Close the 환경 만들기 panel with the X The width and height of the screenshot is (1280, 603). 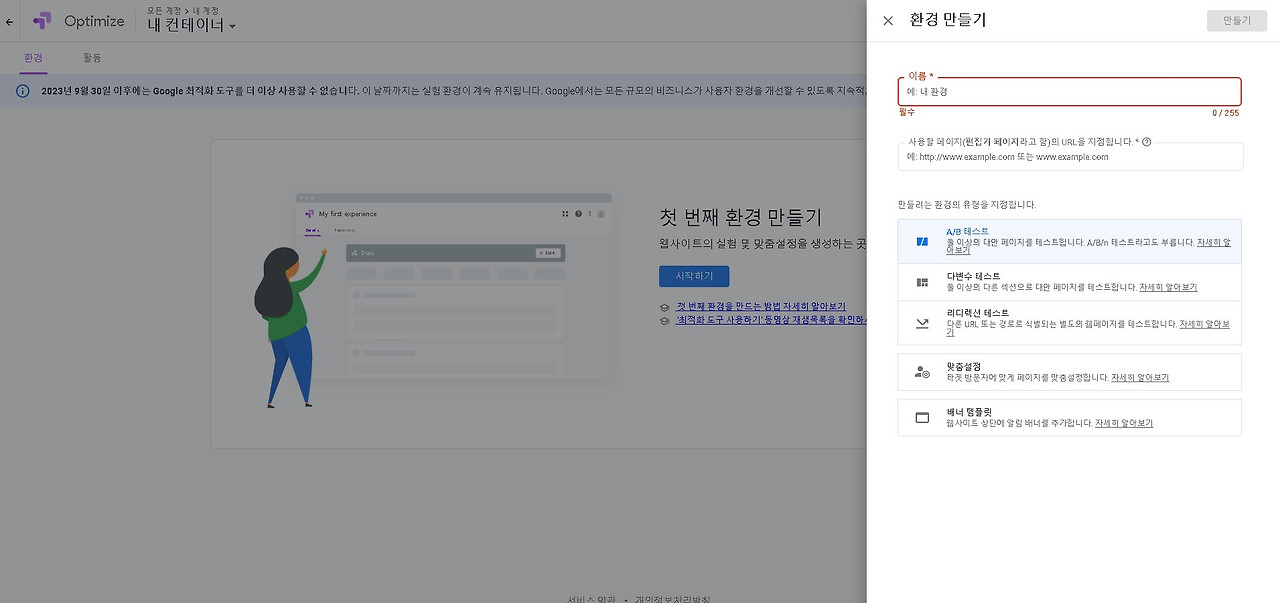pos(888,20)
